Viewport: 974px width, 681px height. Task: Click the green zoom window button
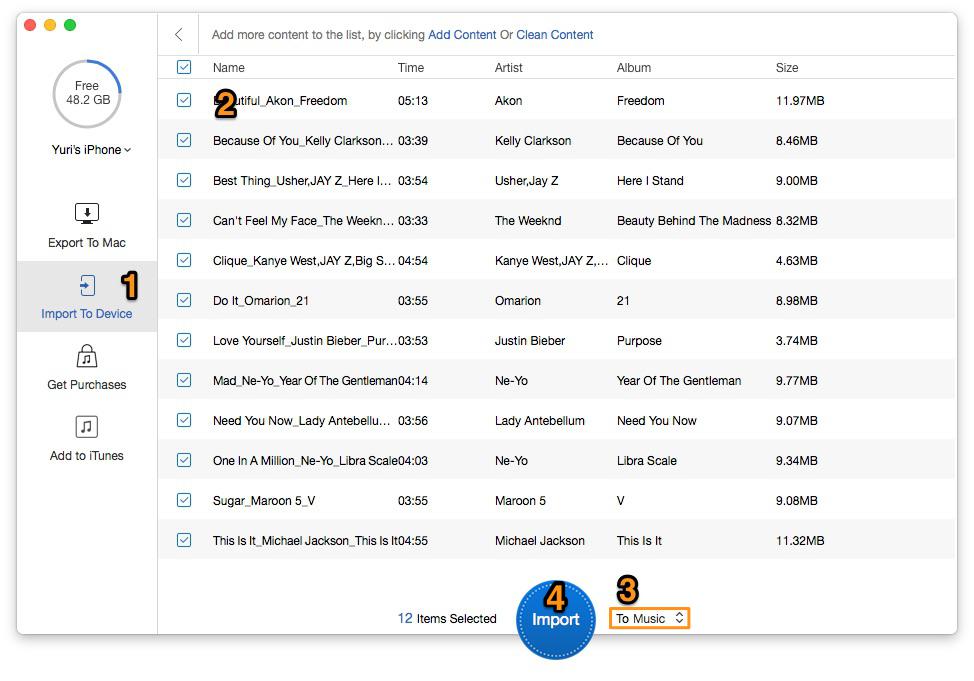(70, 25)
